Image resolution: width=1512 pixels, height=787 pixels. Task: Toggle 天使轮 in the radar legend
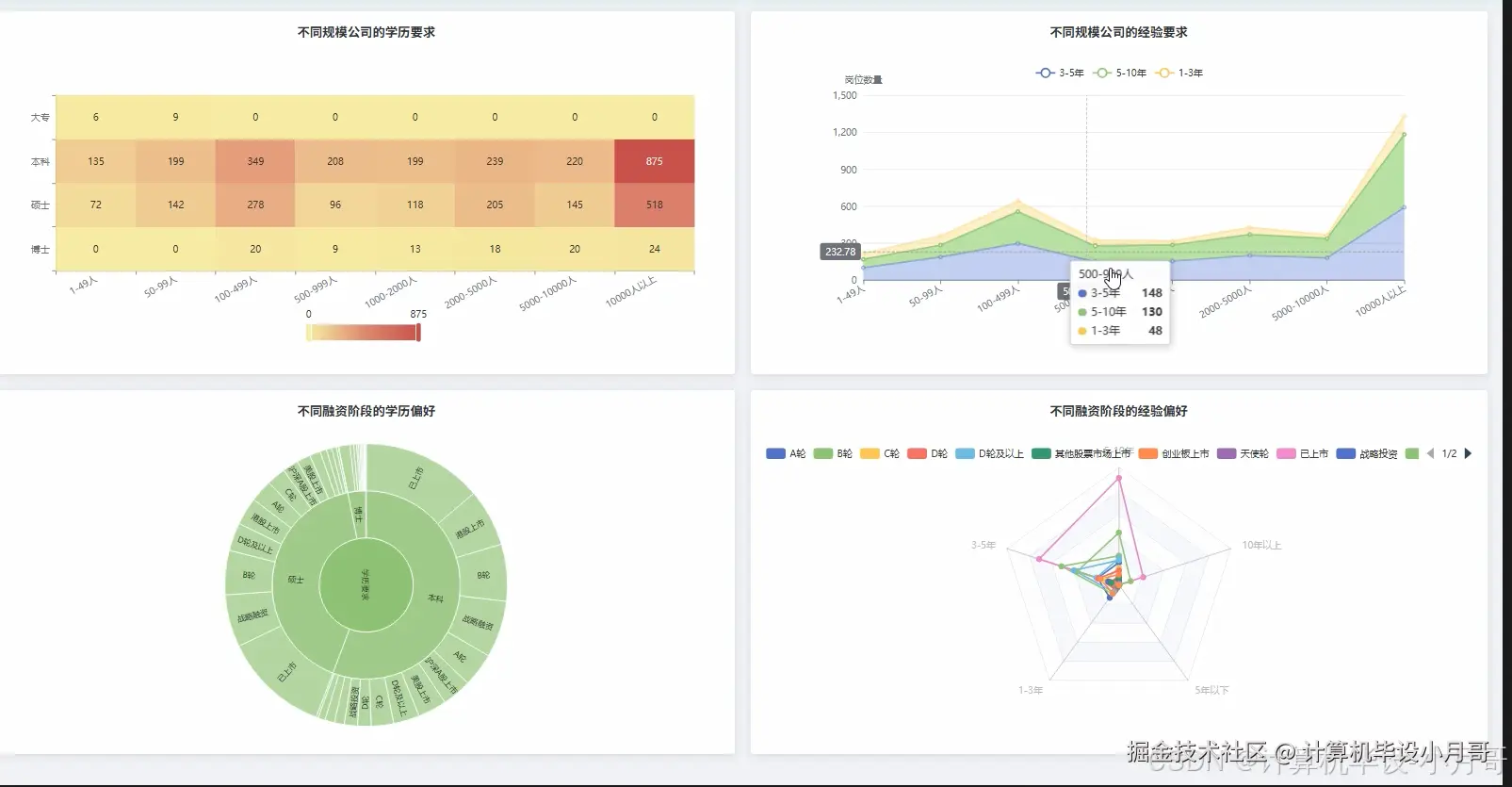[x=1243, y=453]
